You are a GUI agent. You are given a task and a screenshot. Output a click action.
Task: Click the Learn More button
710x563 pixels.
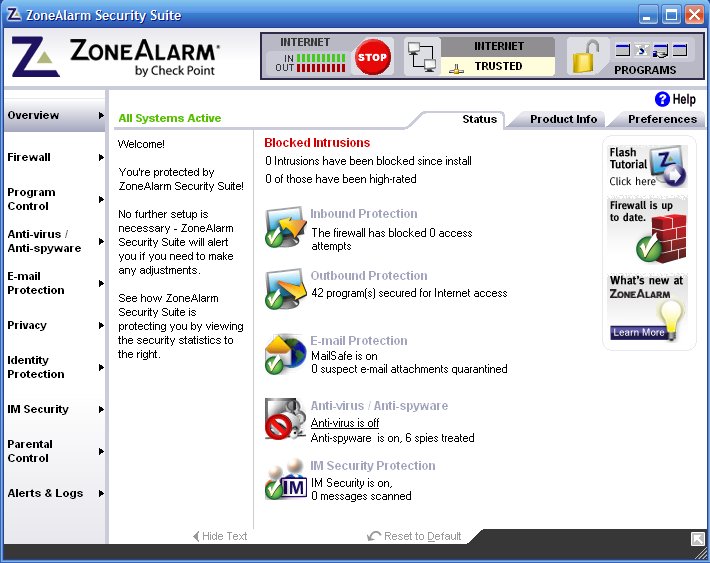pos(638,332)
